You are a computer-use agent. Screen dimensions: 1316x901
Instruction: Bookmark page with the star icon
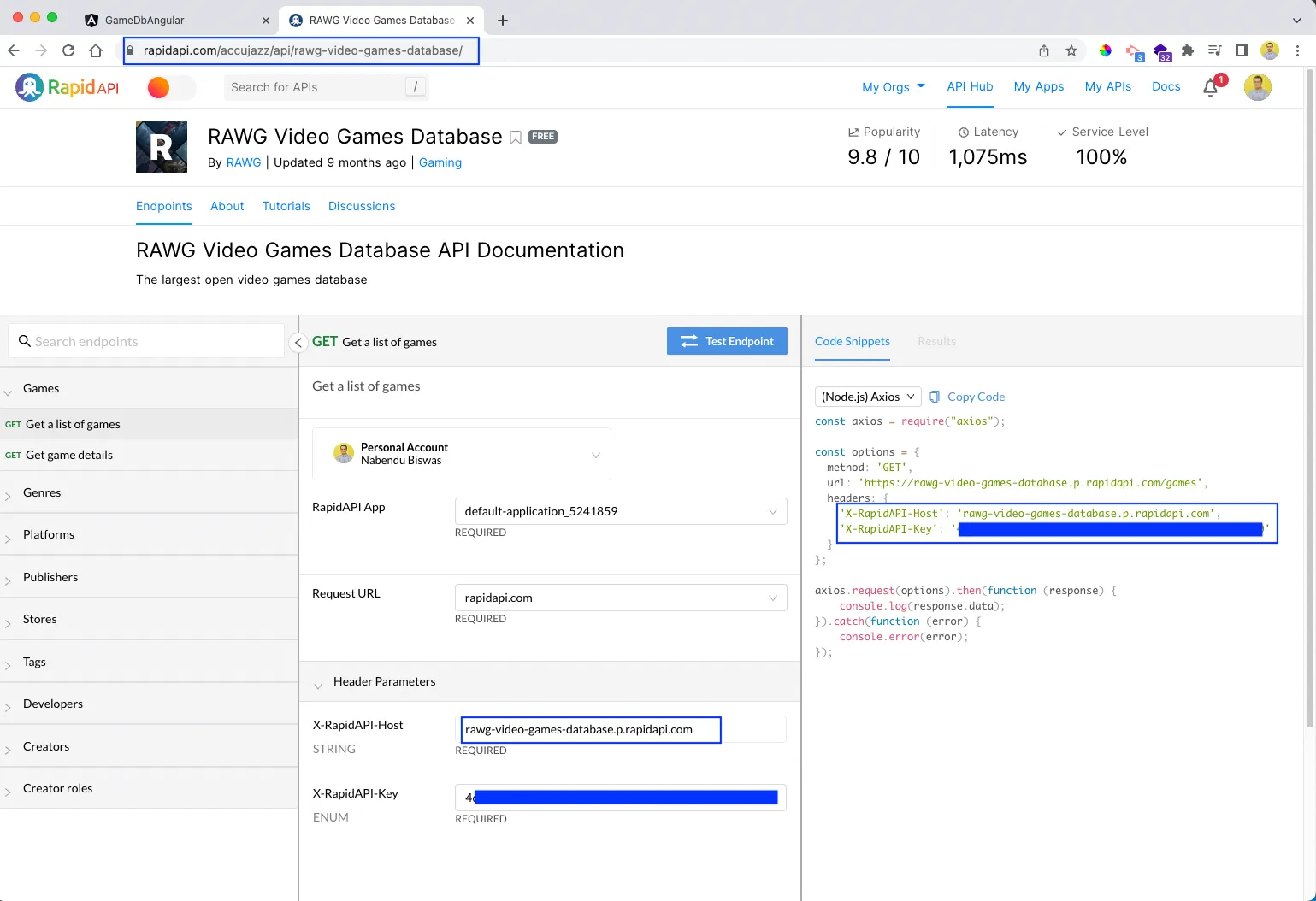pyautogui.click(x=1071, y=50)
